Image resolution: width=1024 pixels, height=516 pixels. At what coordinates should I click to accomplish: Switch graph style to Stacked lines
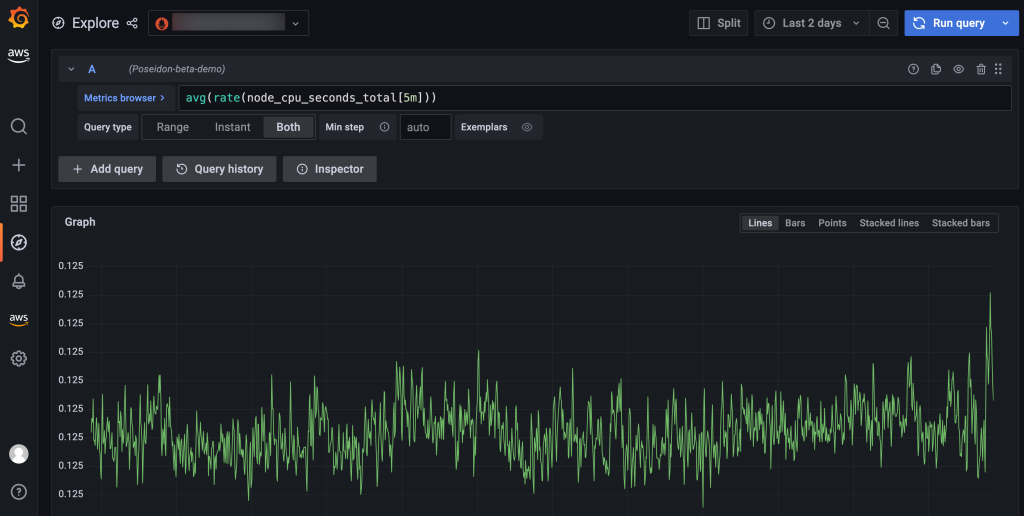point(888,223)
